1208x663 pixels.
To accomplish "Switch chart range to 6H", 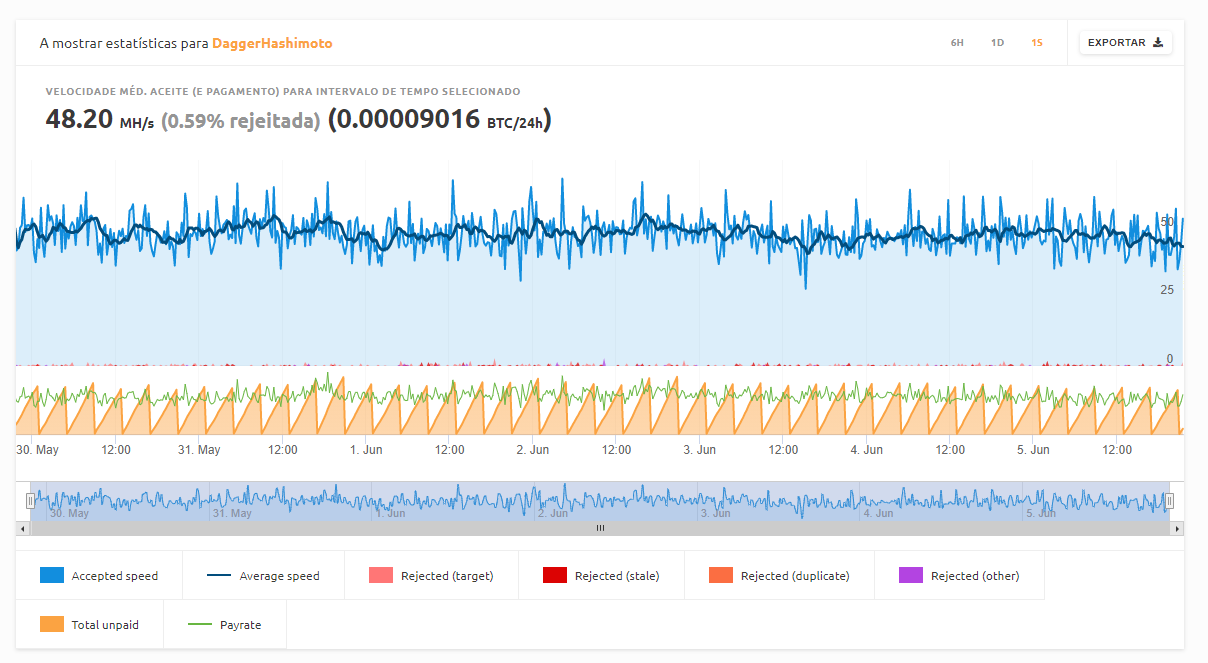I will pyautogui.click(x=957, y=43).
